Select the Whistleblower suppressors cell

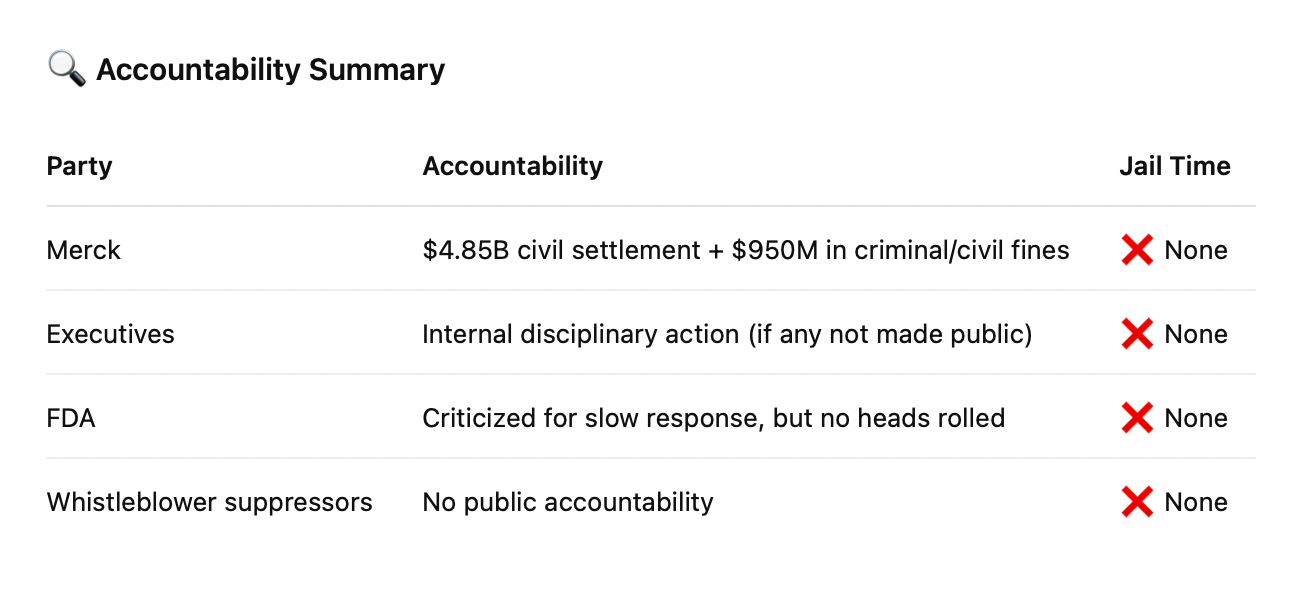[209, 502]
